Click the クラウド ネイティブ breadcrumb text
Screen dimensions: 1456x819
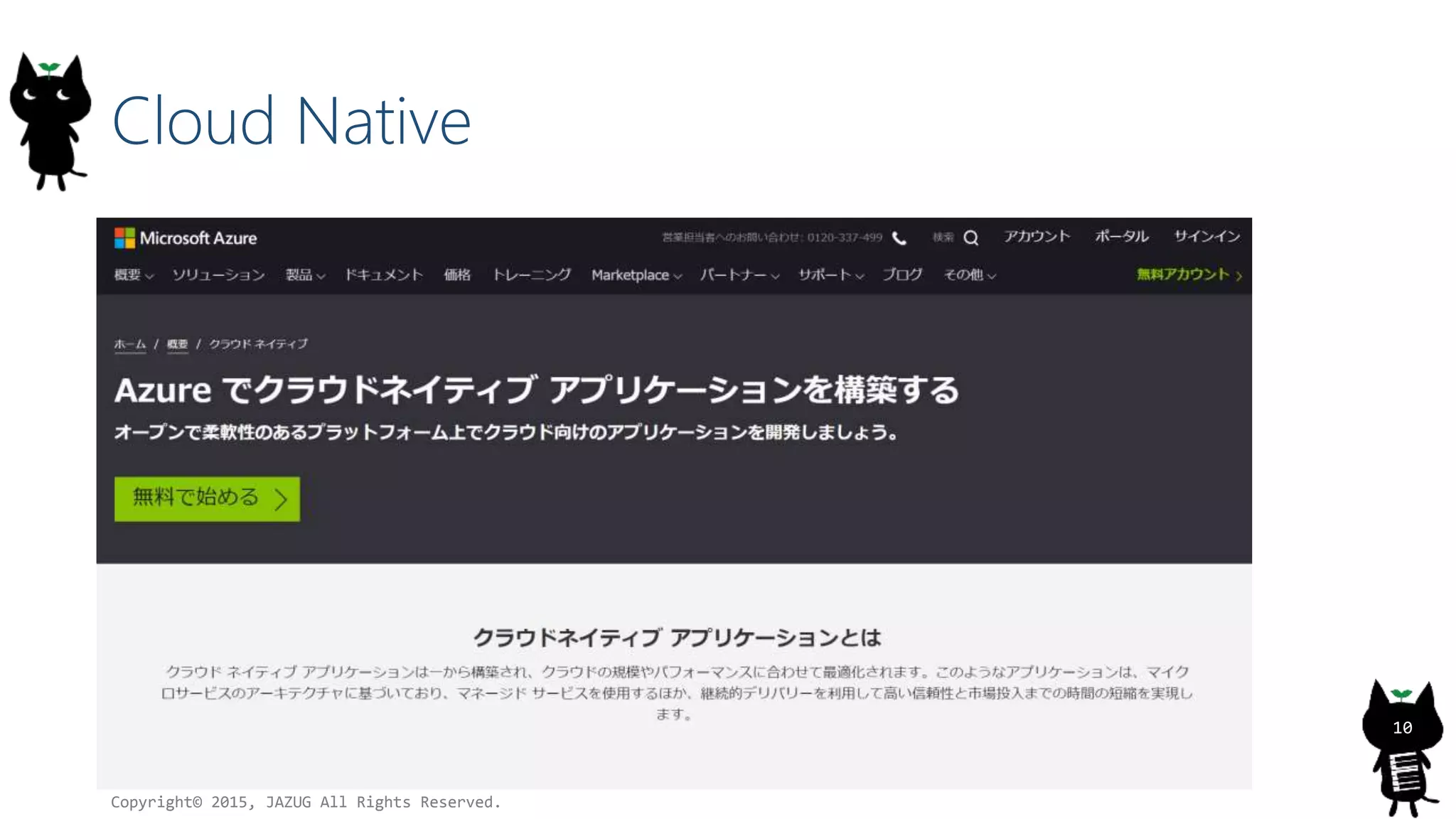[x=258, y=344]
